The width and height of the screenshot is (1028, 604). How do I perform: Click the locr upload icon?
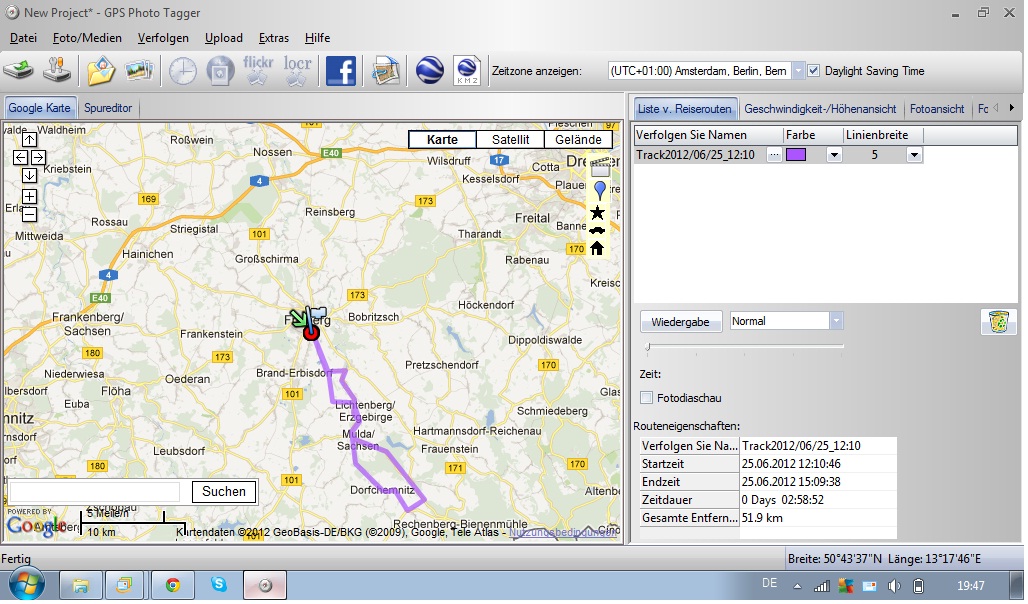(297, 70)
